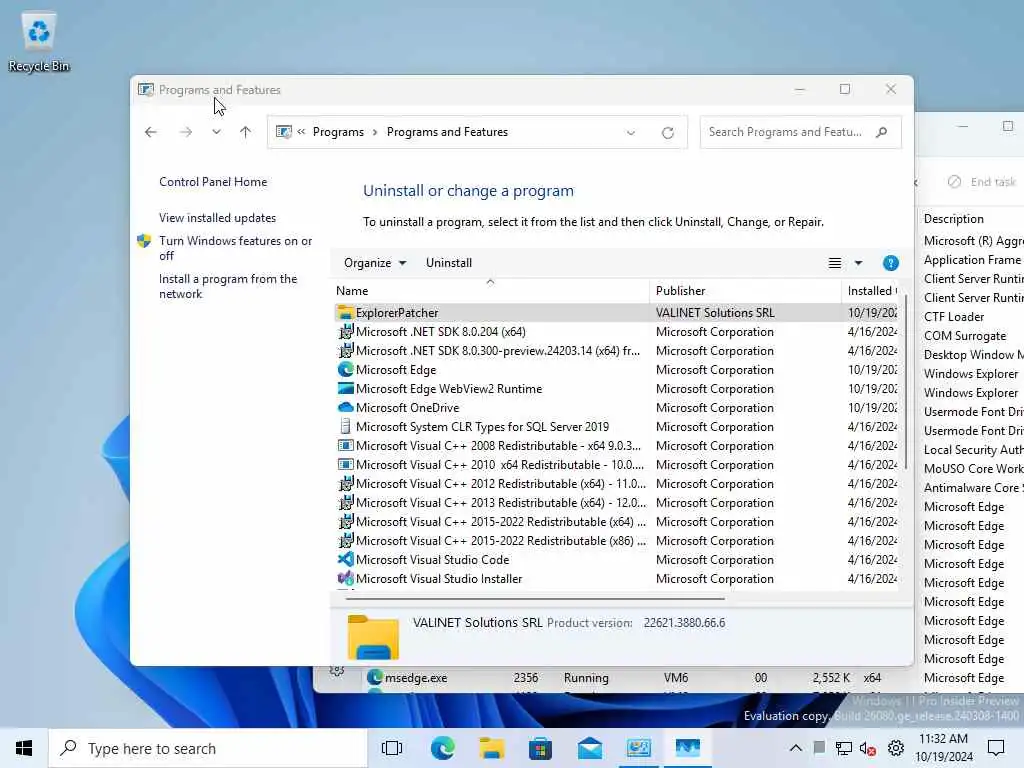Go back using the back arrow
The image size is (1024, 768).
point(151,133)
